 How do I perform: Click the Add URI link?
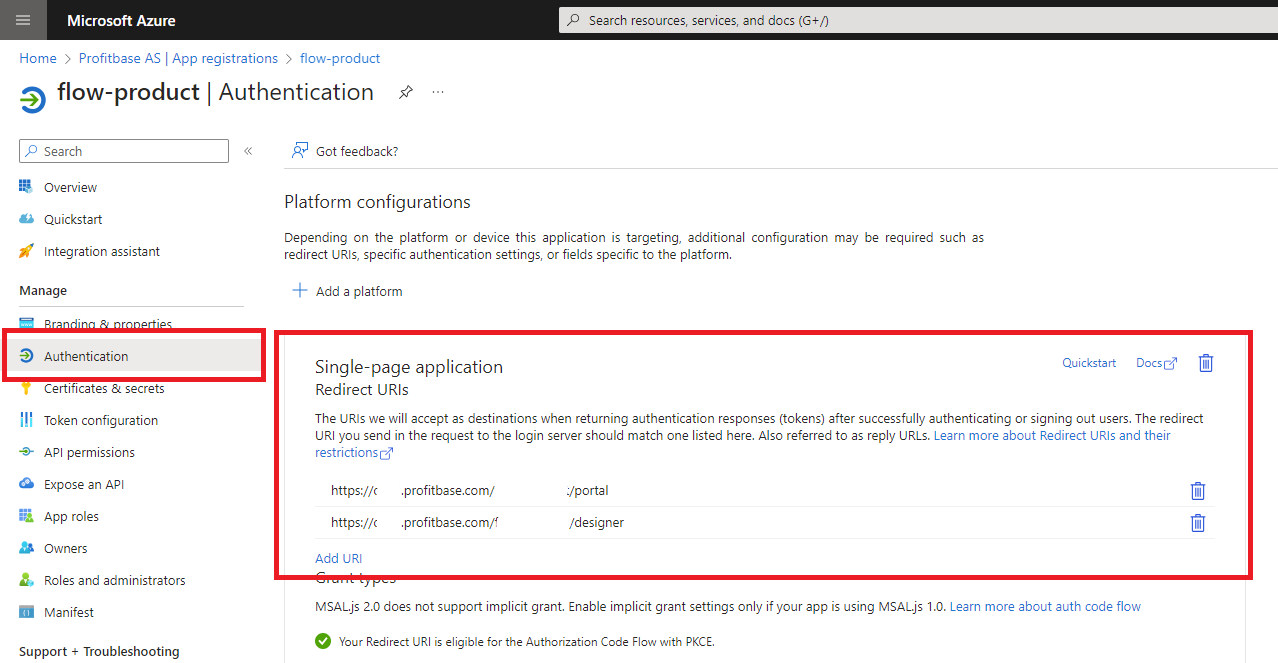coord(338,558)
